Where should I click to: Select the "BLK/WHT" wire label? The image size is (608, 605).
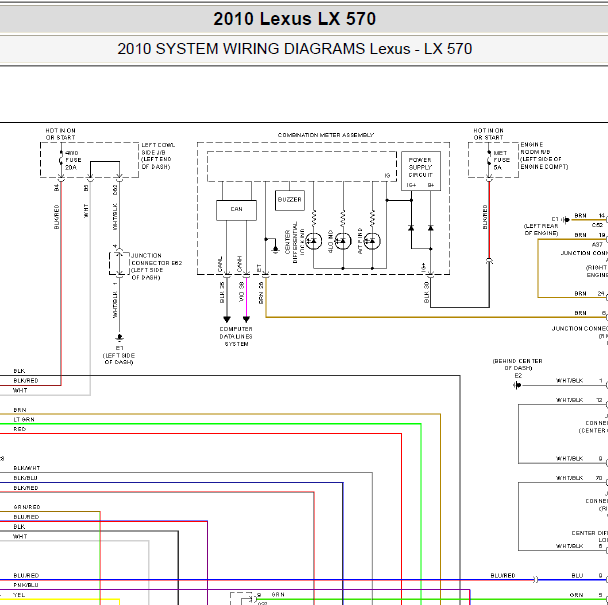point(27,468)
